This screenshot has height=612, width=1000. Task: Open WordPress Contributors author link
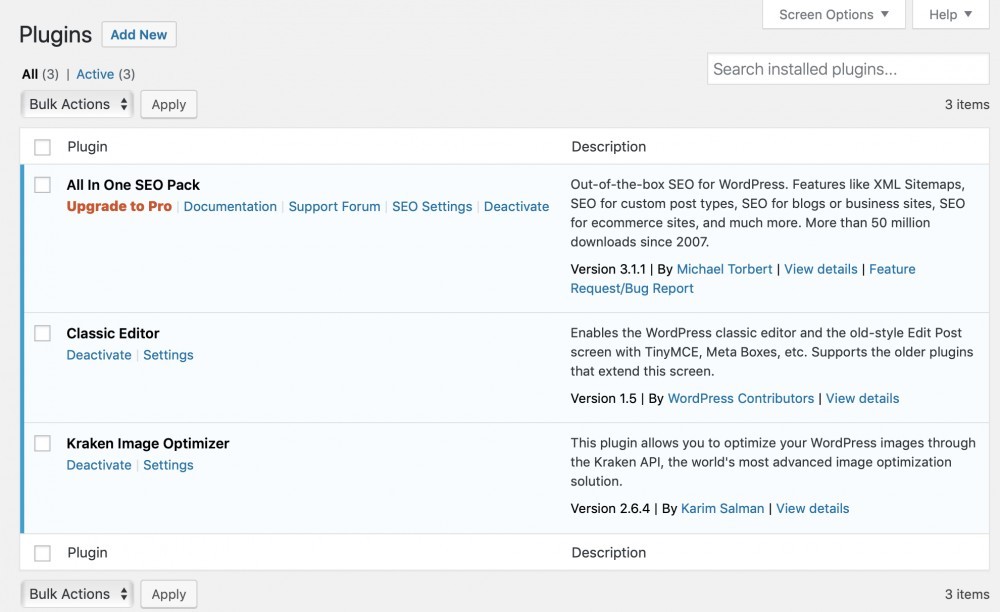click(740, 398)
